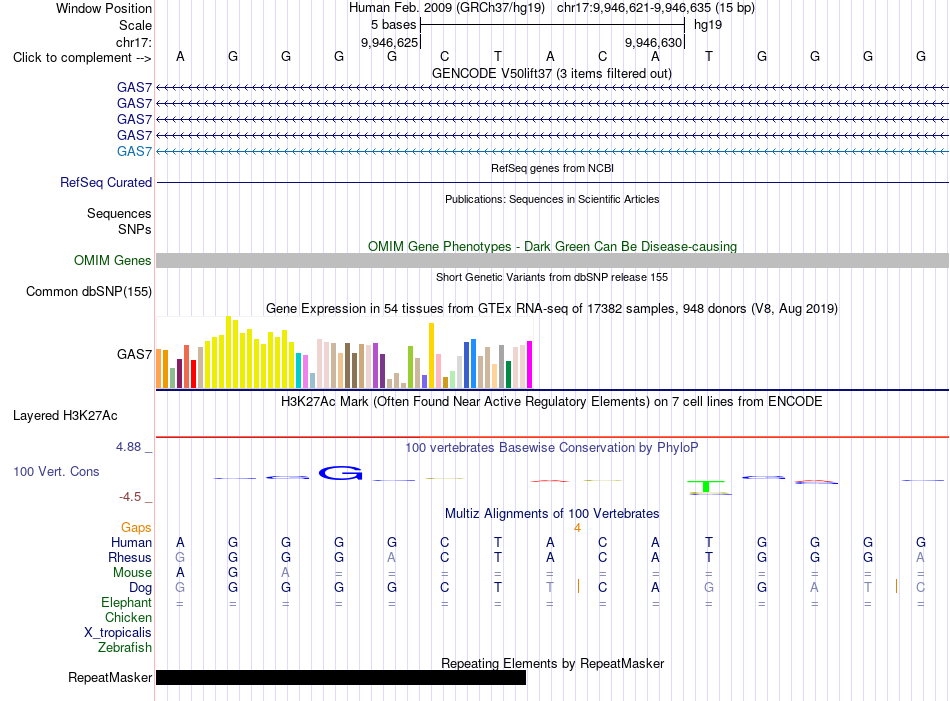Click the green T in PhyloP conservation
Image resolution: width=950 pixels, height=701 pixels.
(706, 486)
